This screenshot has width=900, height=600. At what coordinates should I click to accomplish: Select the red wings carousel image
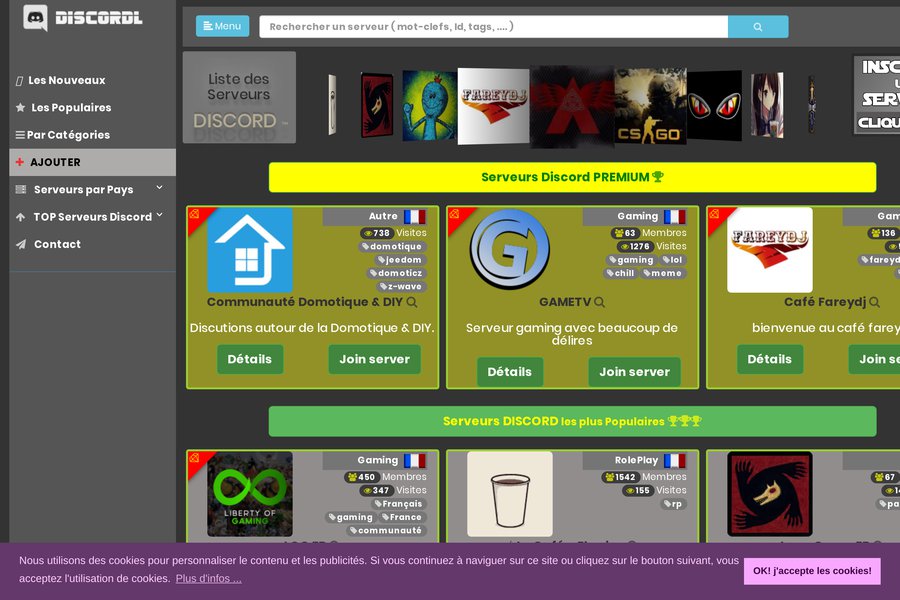tap(572, 107)
